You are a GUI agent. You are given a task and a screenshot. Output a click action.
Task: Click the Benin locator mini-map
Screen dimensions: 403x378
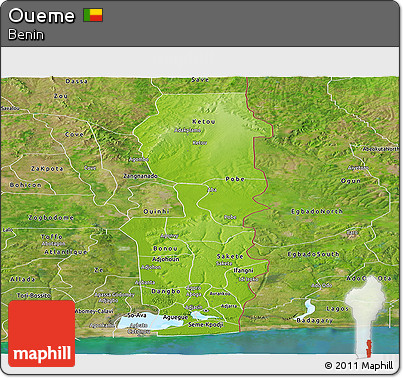365,317
